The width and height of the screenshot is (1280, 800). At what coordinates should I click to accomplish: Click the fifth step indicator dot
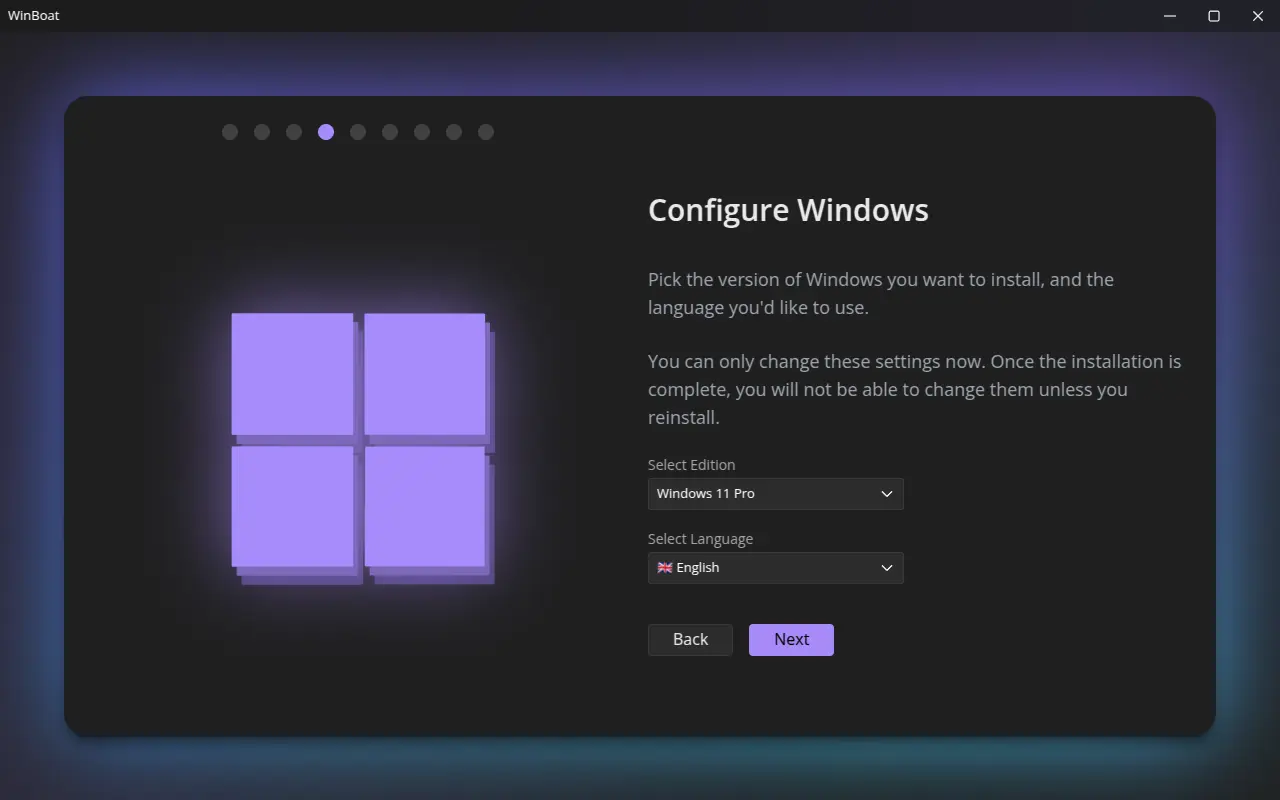pos(357,131)
